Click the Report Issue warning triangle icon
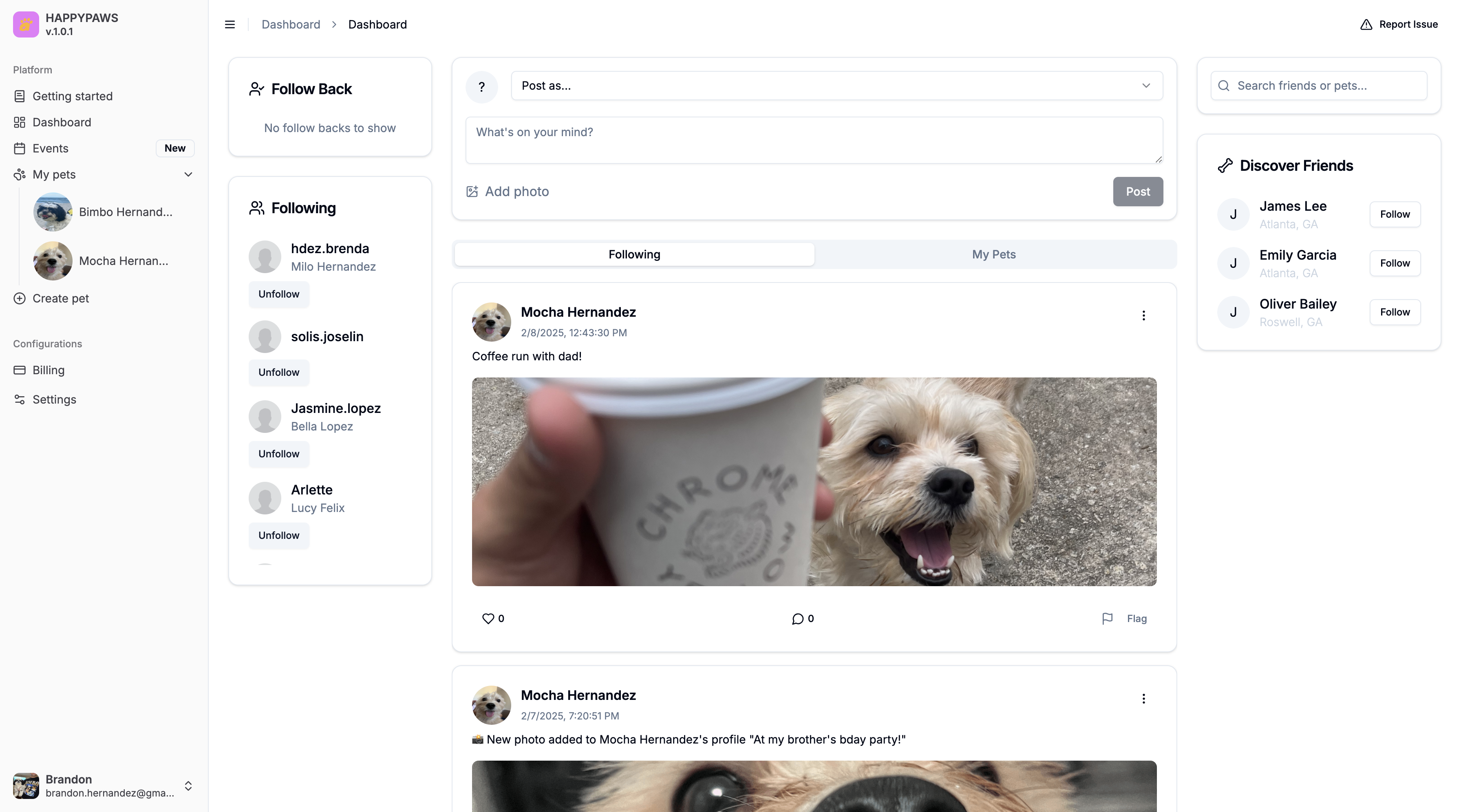This screenshot has height=812, width=1461. pos(1366,24)
